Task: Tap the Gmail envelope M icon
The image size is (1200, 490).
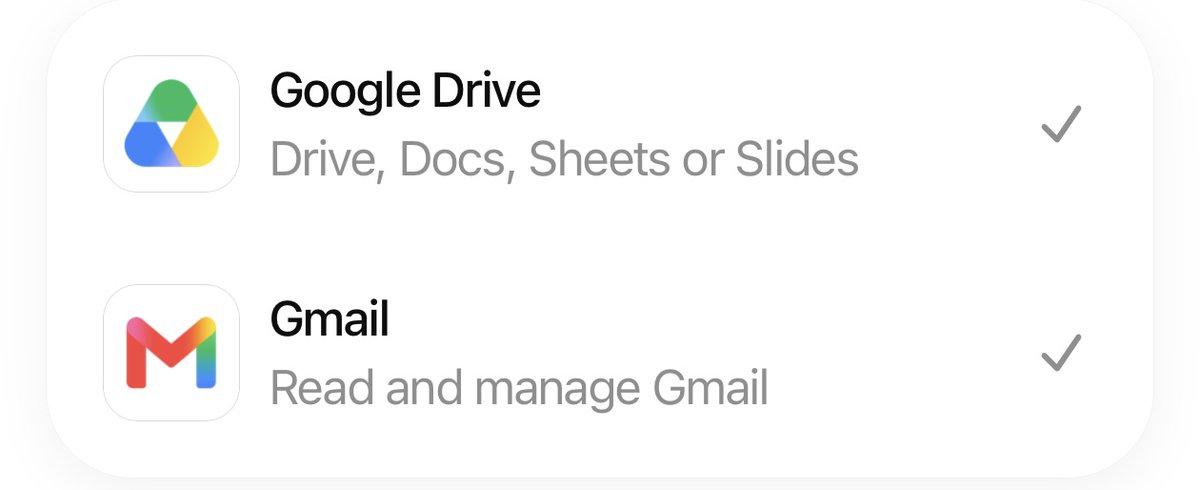Action: pyautogui.click(x=171, y=353)
